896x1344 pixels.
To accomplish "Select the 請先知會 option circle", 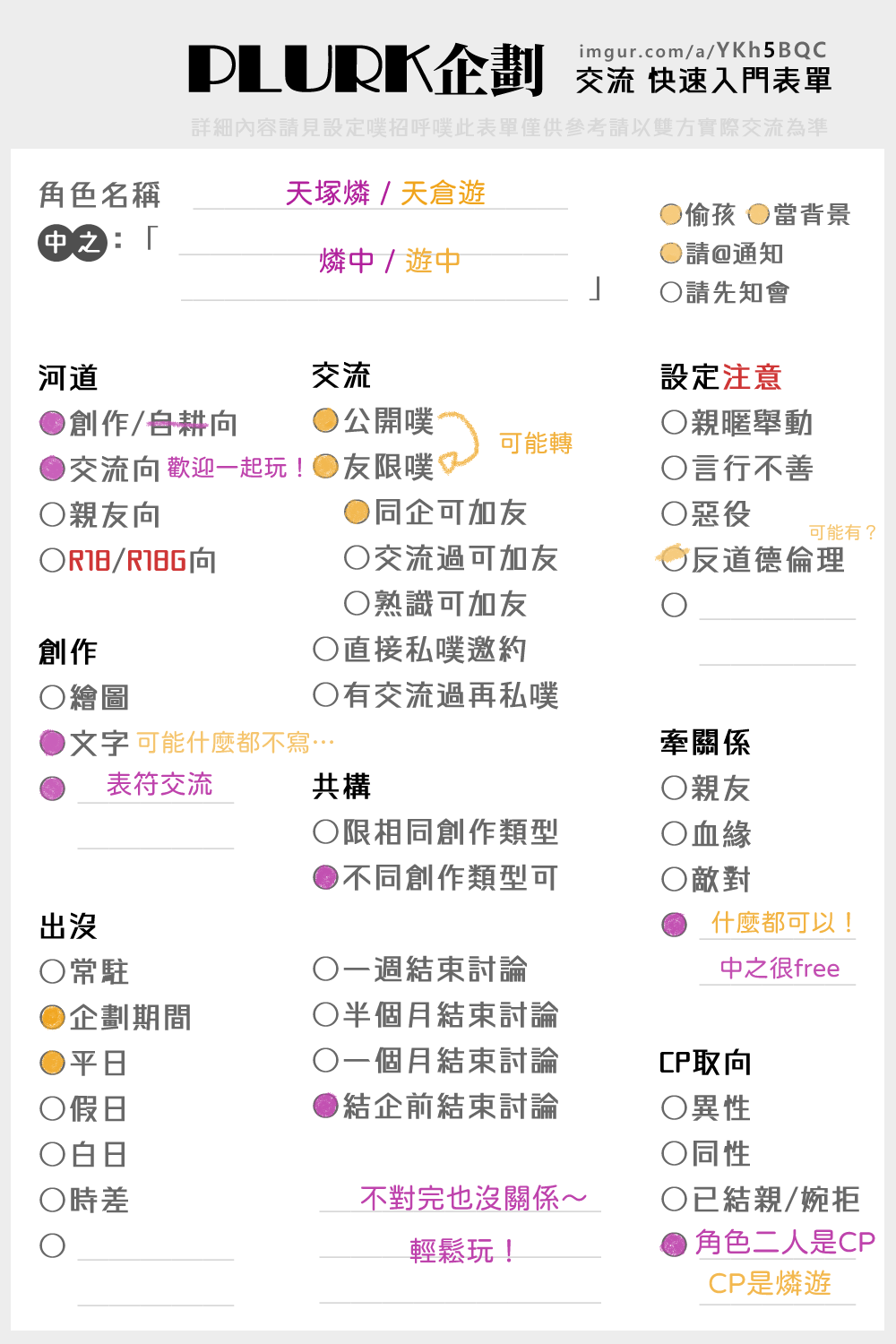I will 670,292.
